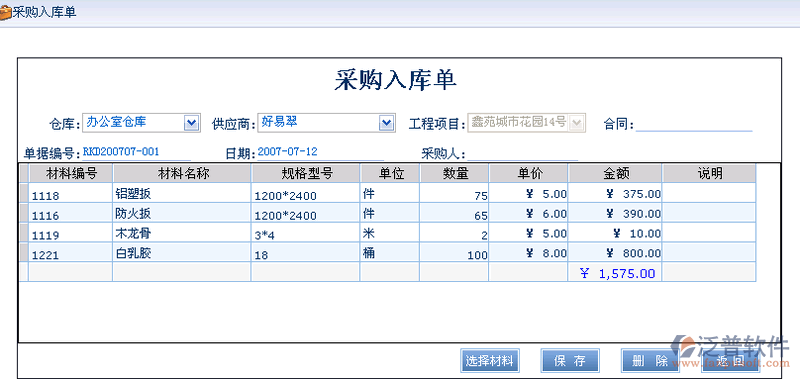Click the 合同 input field
This screenshot has height=379, width=800.
[694, 123]
